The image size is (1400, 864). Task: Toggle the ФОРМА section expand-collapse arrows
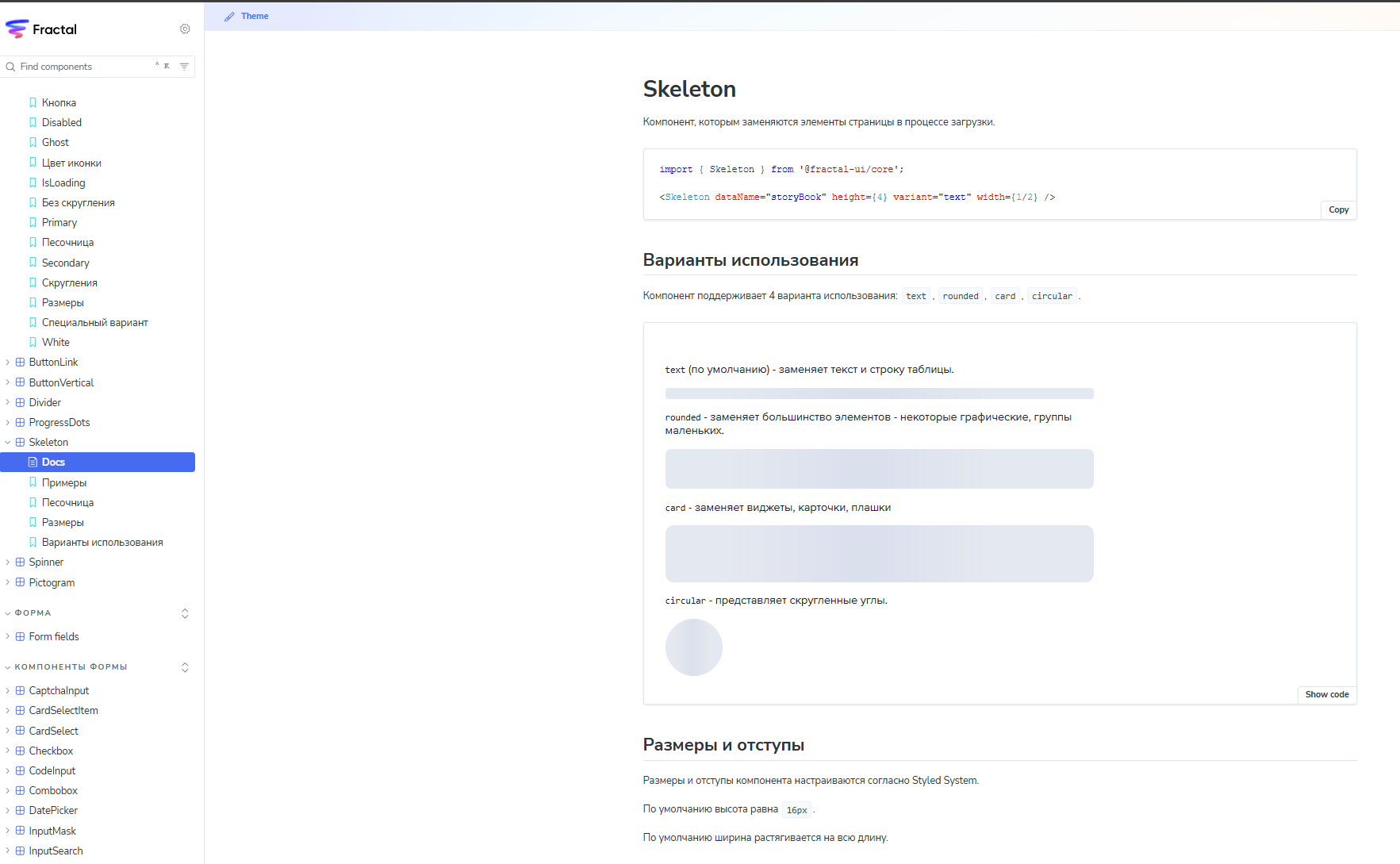coord(185,613)
